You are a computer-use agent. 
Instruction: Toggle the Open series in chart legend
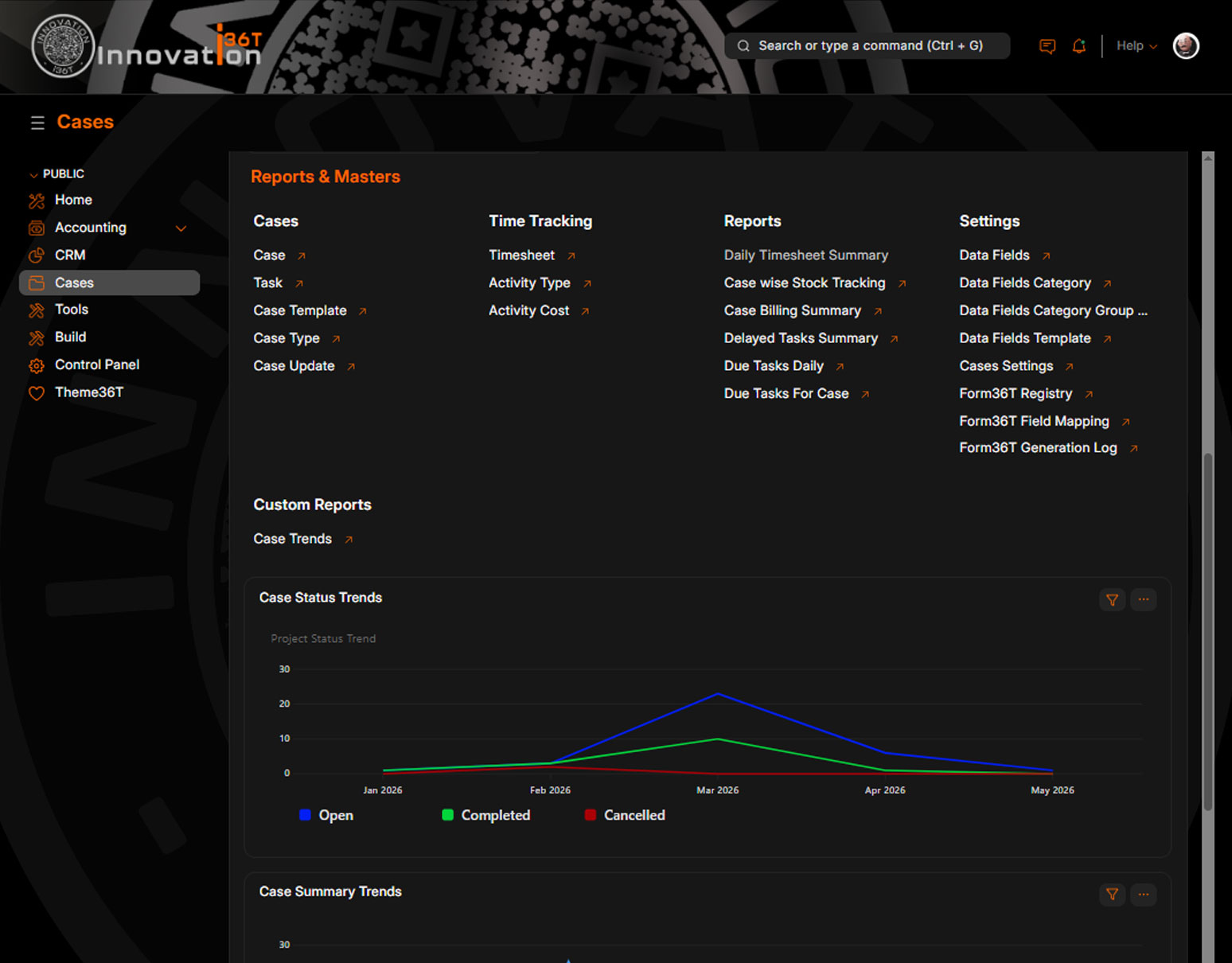326,815
